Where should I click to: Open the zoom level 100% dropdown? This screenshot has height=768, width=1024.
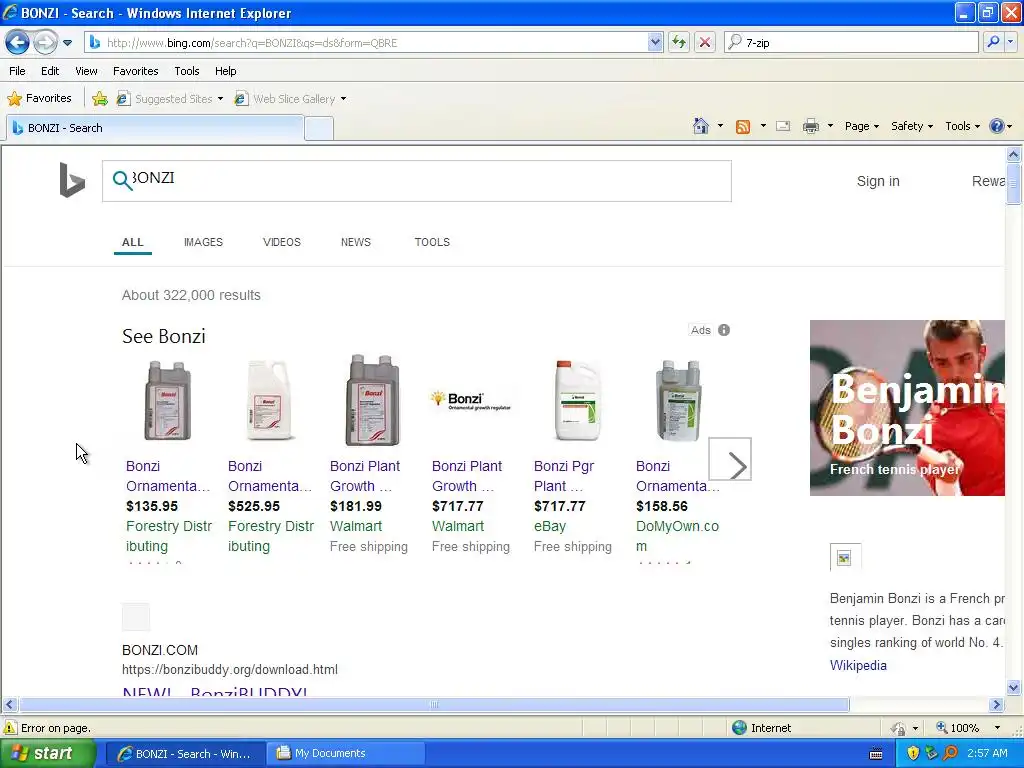pos(997,728)
